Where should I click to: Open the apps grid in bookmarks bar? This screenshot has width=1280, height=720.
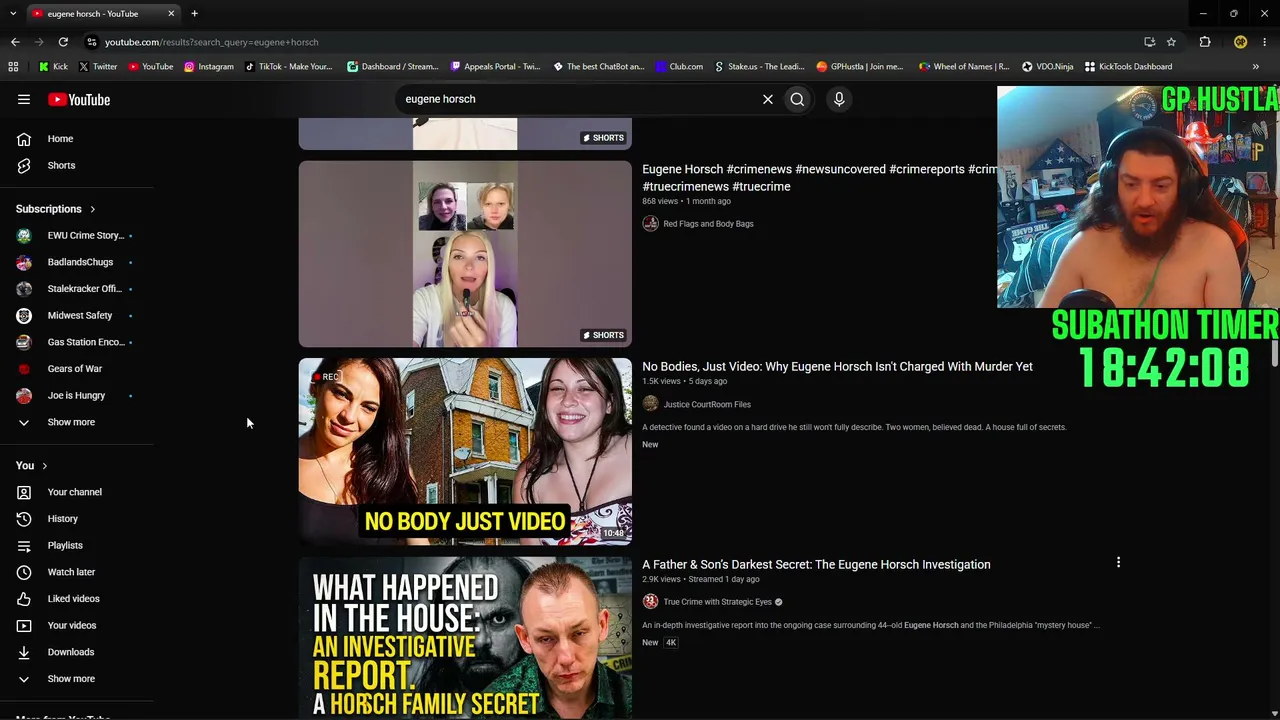[13, 67]
